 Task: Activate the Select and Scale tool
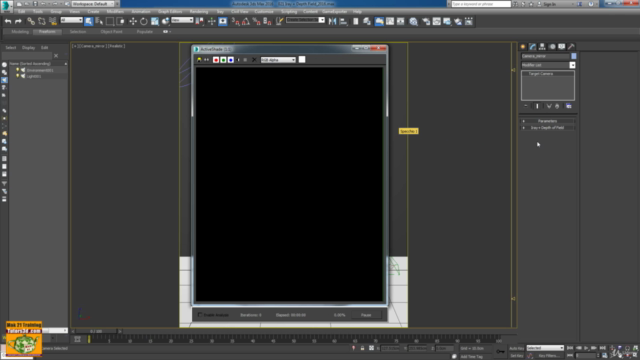tap(155, 21)
